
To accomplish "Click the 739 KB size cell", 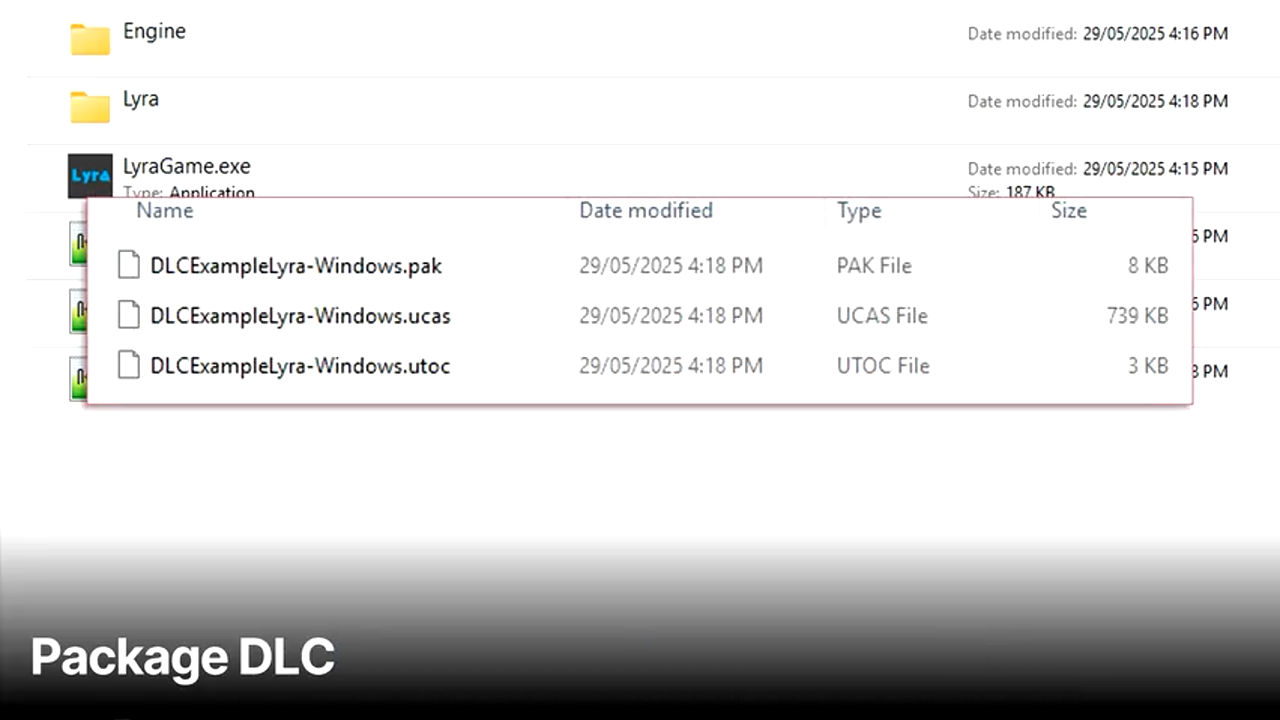I will pos(1137,316).
